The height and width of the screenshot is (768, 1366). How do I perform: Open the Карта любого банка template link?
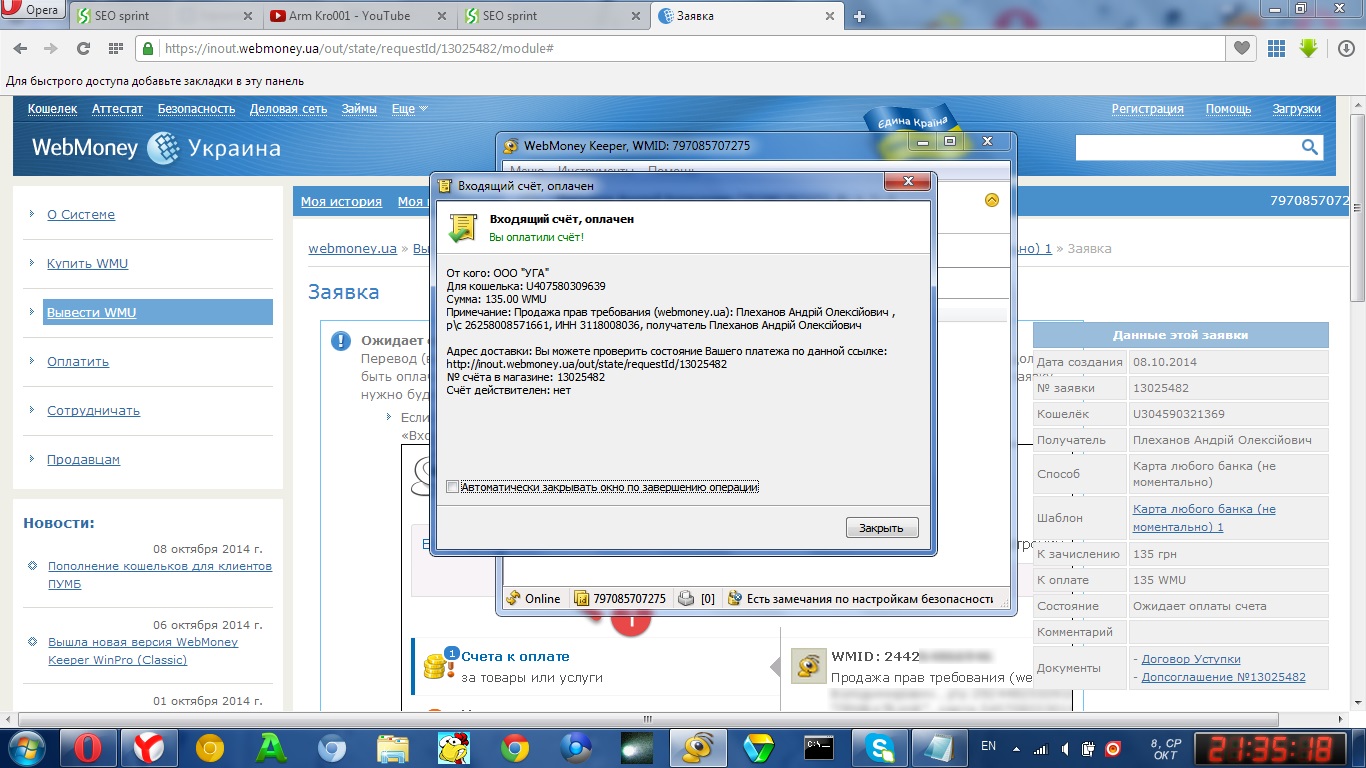1204,518
